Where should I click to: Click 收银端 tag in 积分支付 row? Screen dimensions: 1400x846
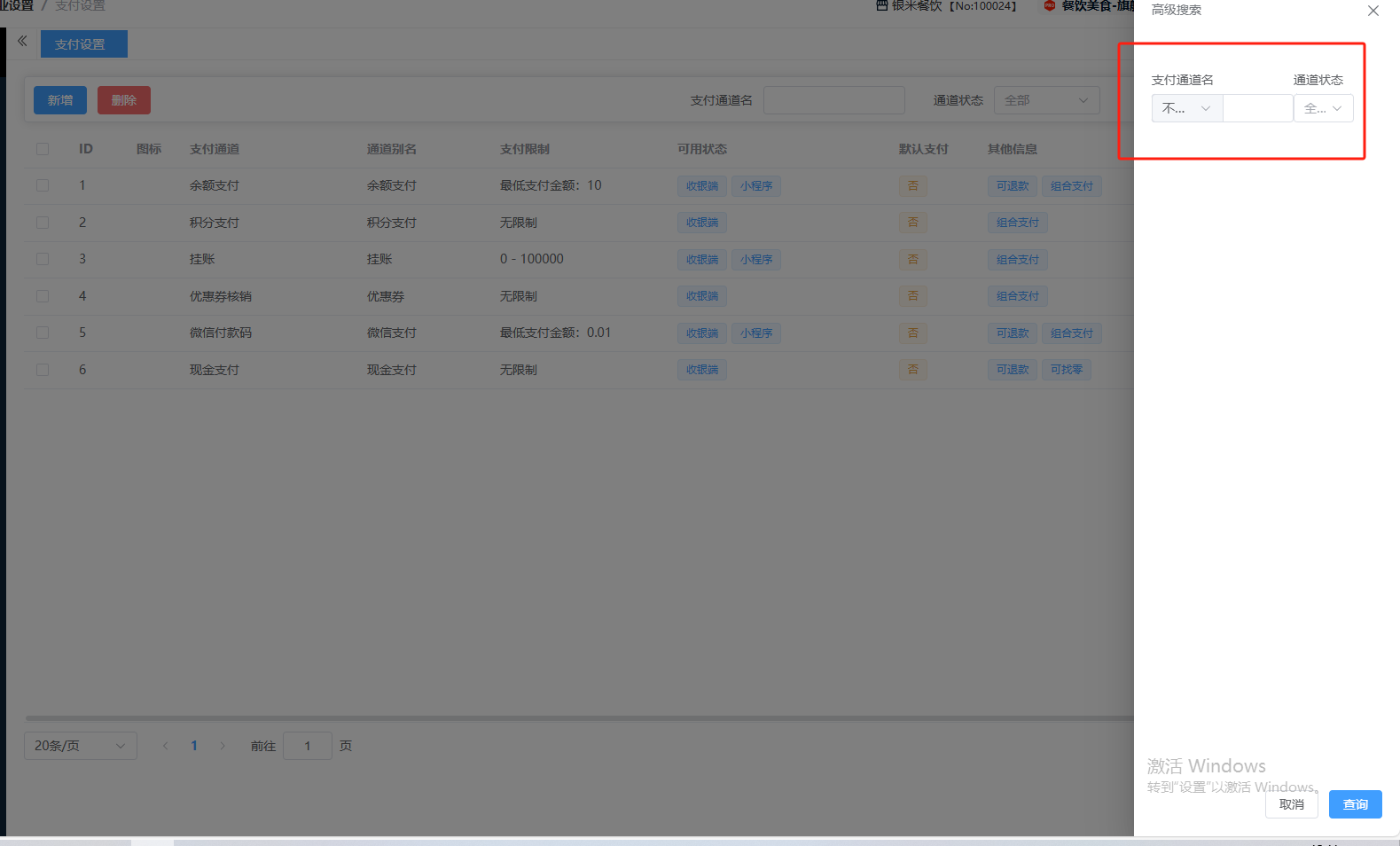701,223
